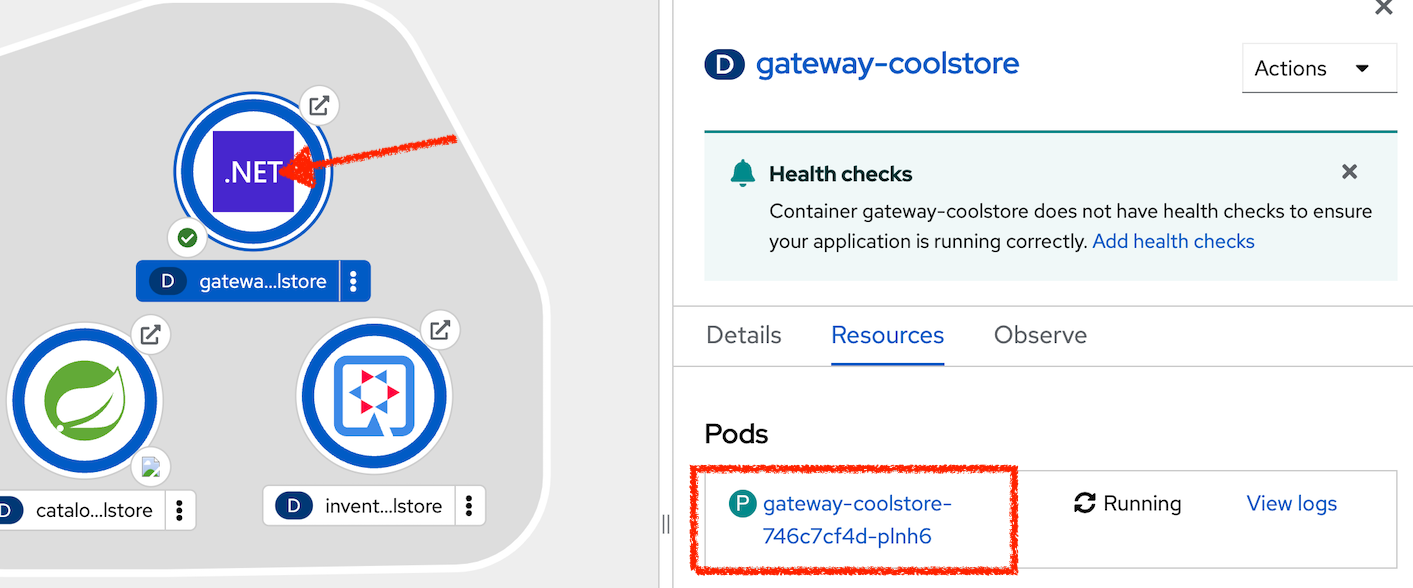Open kebab menu for inventory-coolstore label
The height and width of the screenshot is (588, 1413).
(x=469, y=506)
